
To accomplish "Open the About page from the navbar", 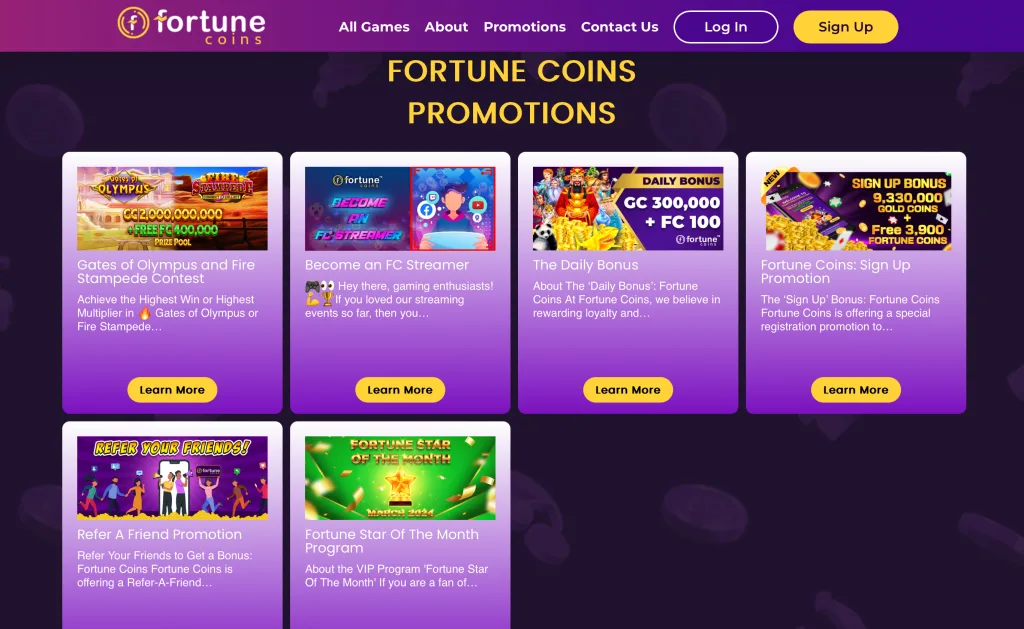I will point(446,27).
